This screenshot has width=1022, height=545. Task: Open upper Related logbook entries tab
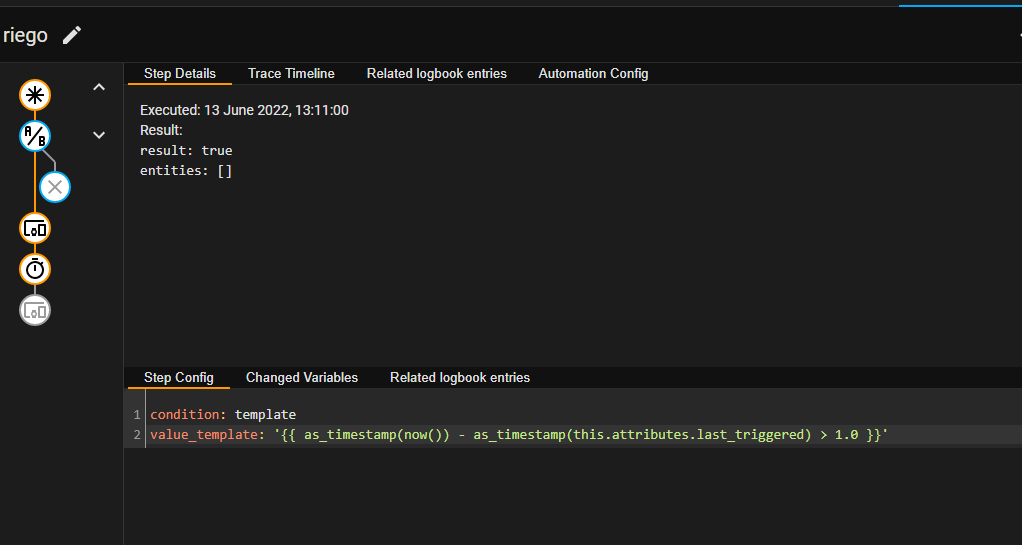(x=437, y=74)
